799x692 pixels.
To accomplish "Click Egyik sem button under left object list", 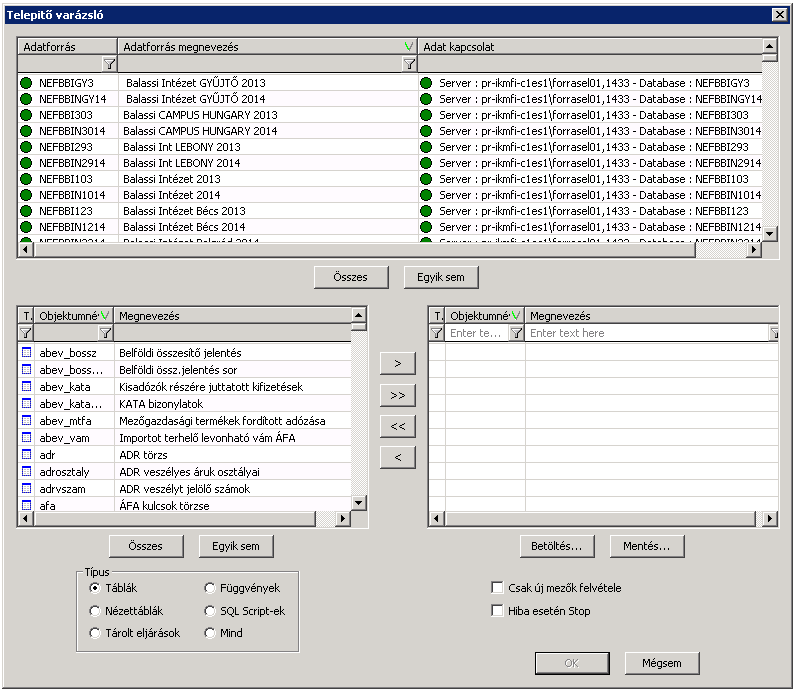I will point(236,546).
